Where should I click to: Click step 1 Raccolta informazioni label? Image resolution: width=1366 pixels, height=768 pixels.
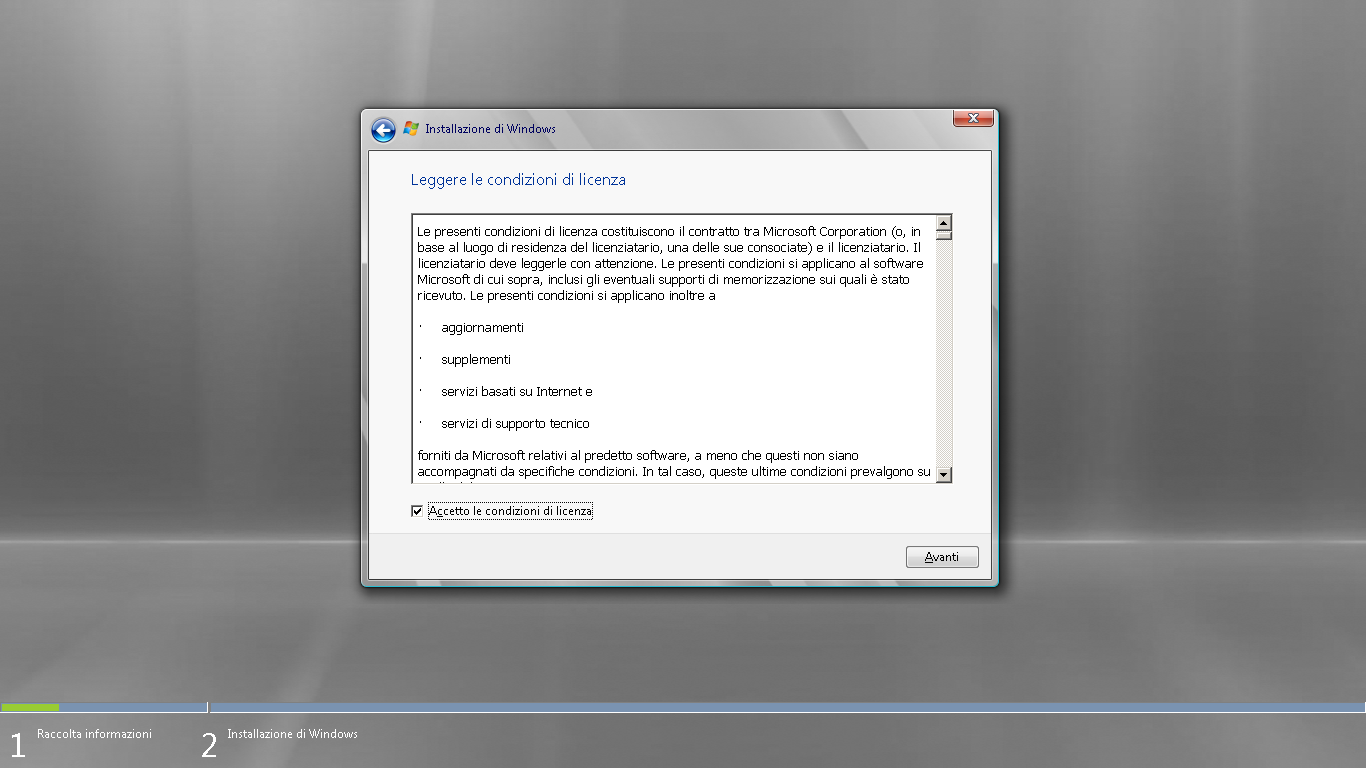94,734
